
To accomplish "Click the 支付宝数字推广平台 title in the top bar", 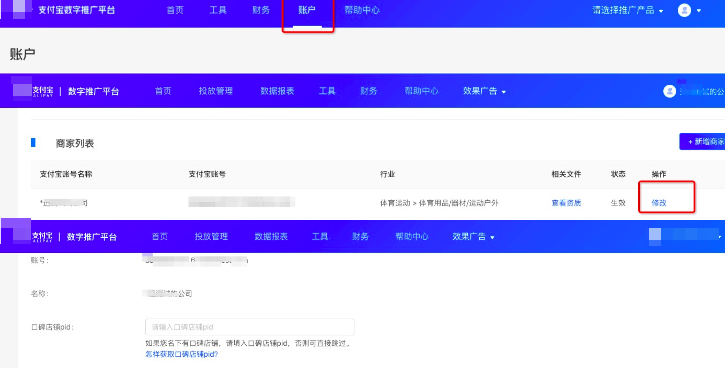I will tap(77, 10).
